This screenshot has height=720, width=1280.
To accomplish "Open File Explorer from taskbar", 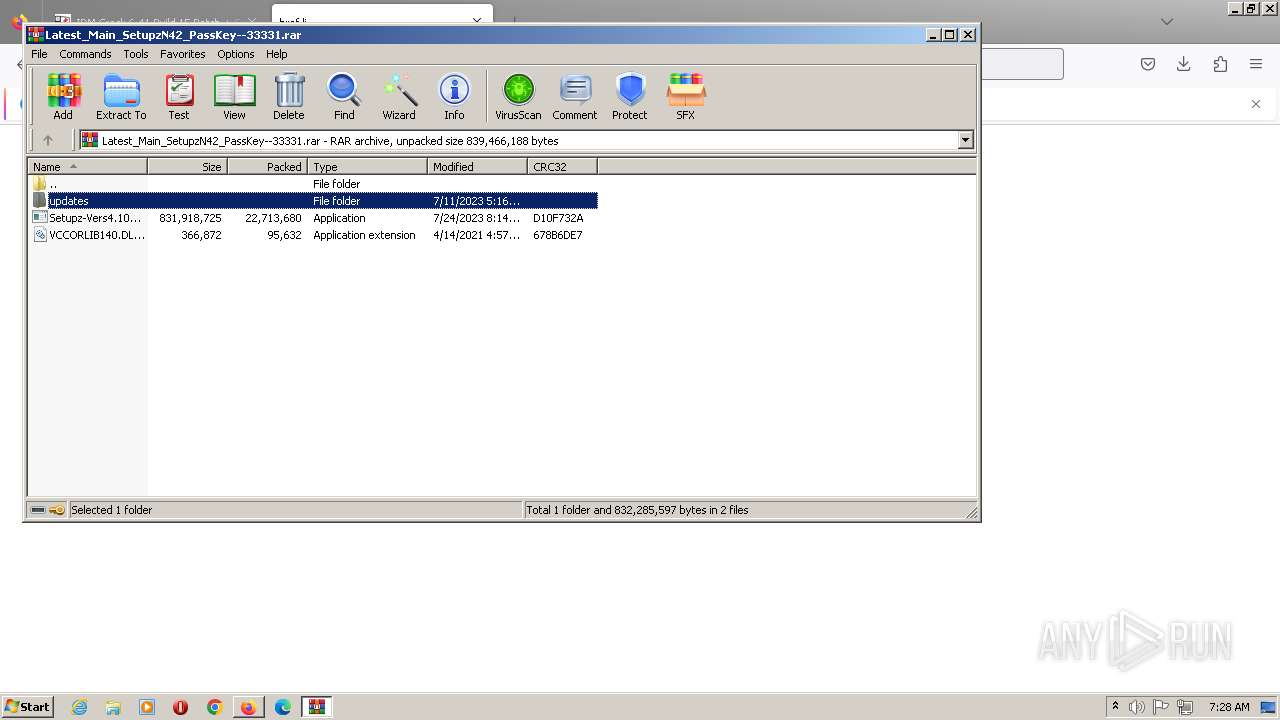I will (x=113, y=707).
